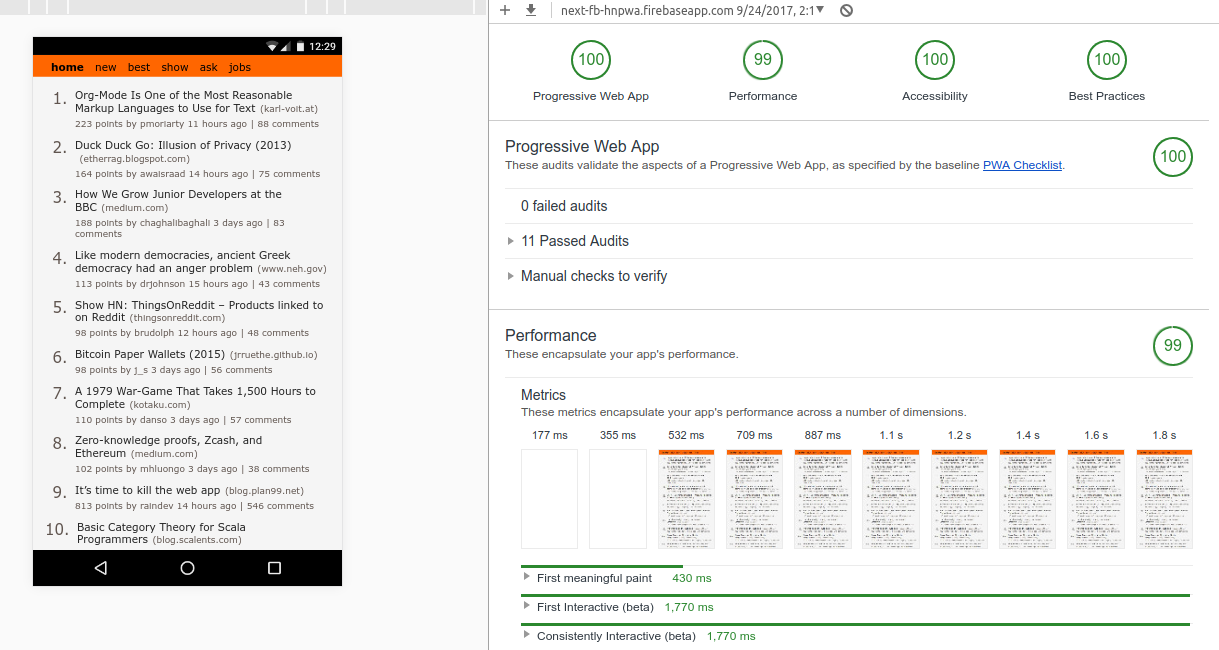The height and width of the screenshot is (650, 1219).
Task: Click the battery icon in phone status bar
Action: (x=300, y=47)
